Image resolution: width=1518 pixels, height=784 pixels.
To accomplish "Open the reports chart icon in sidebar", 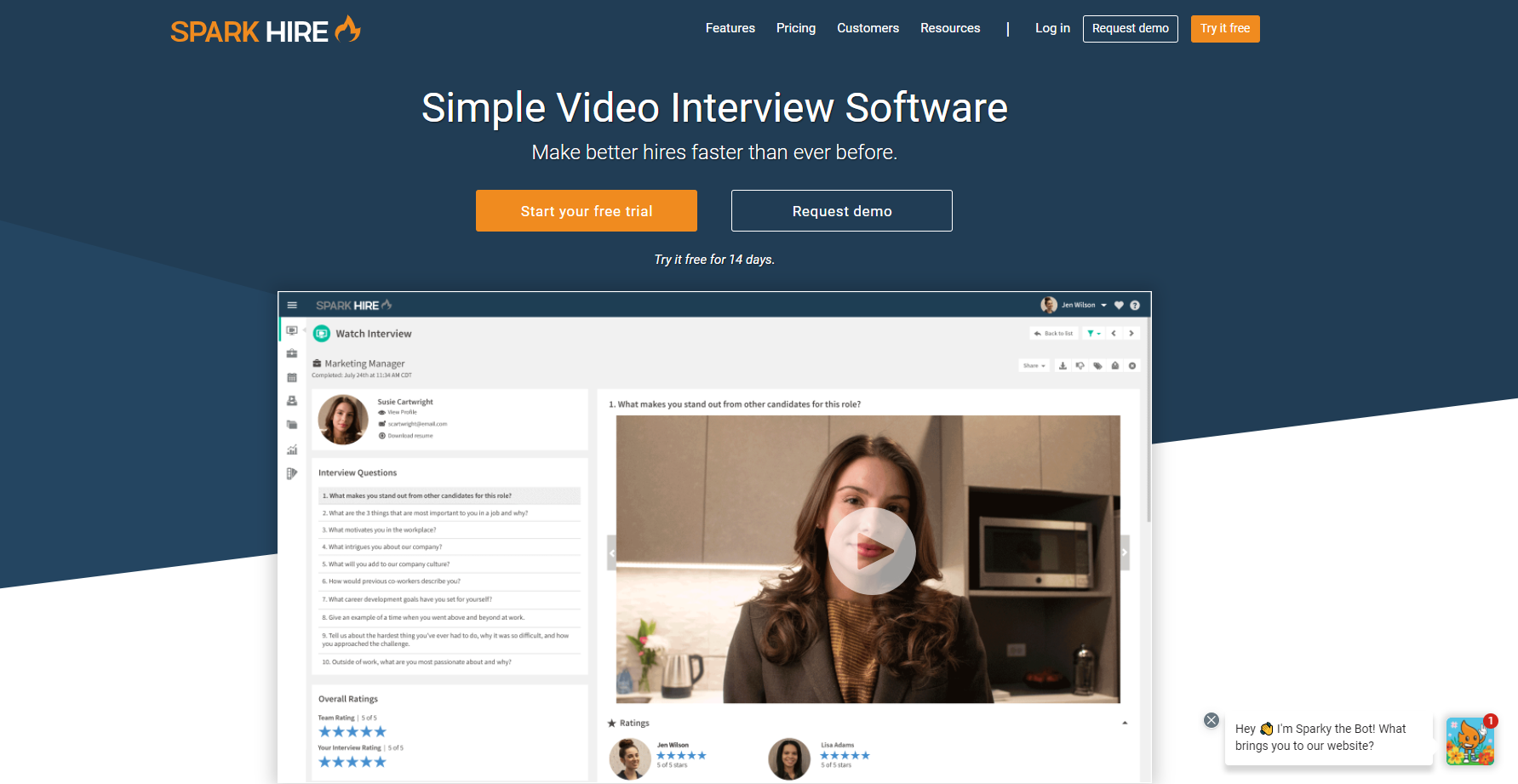I will (x=292, y=449).
